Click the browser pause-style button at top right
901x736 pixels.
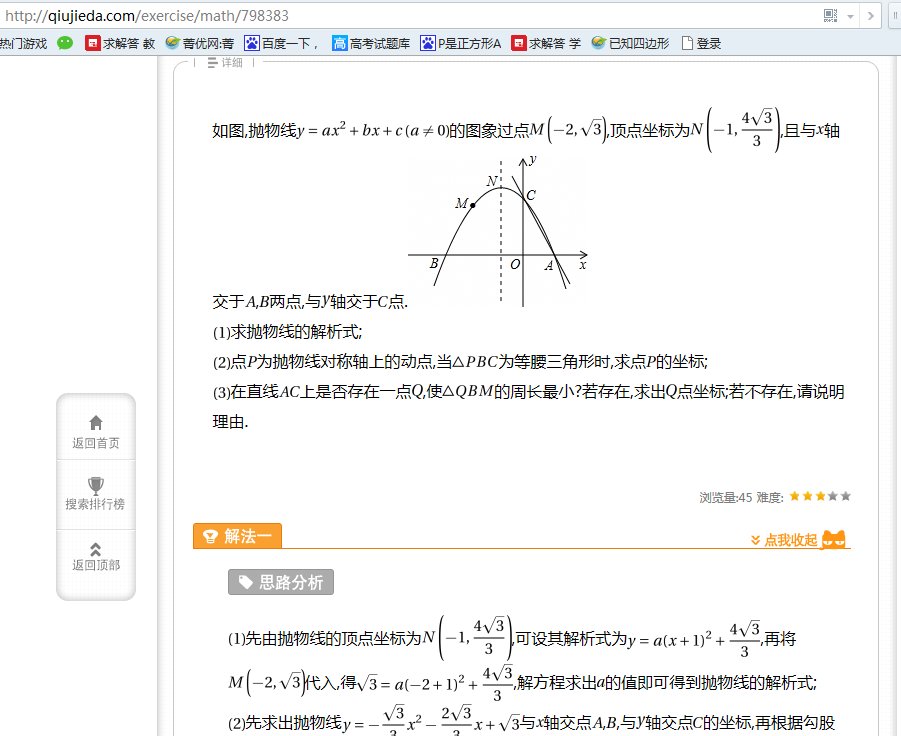(895, 15)
